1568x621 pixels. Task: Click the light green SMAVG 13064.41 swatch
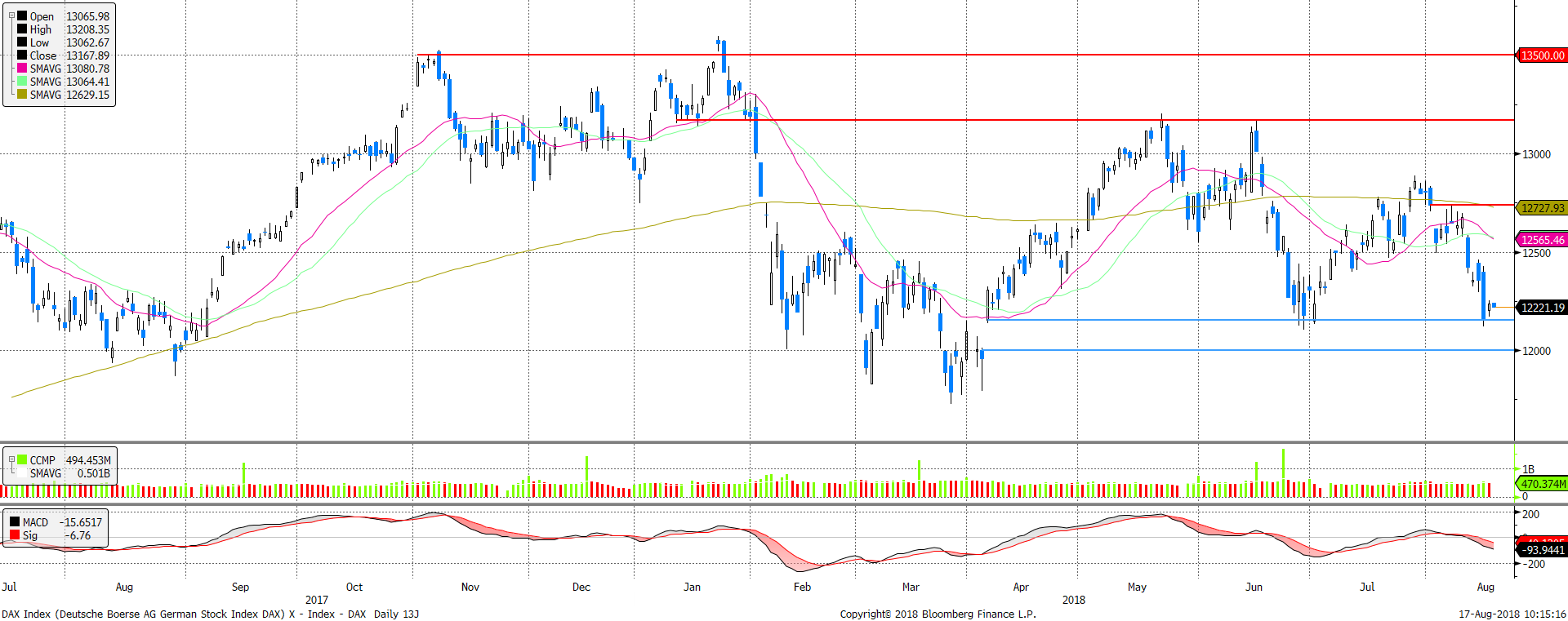pyautogui.click(x=22, y=81)
